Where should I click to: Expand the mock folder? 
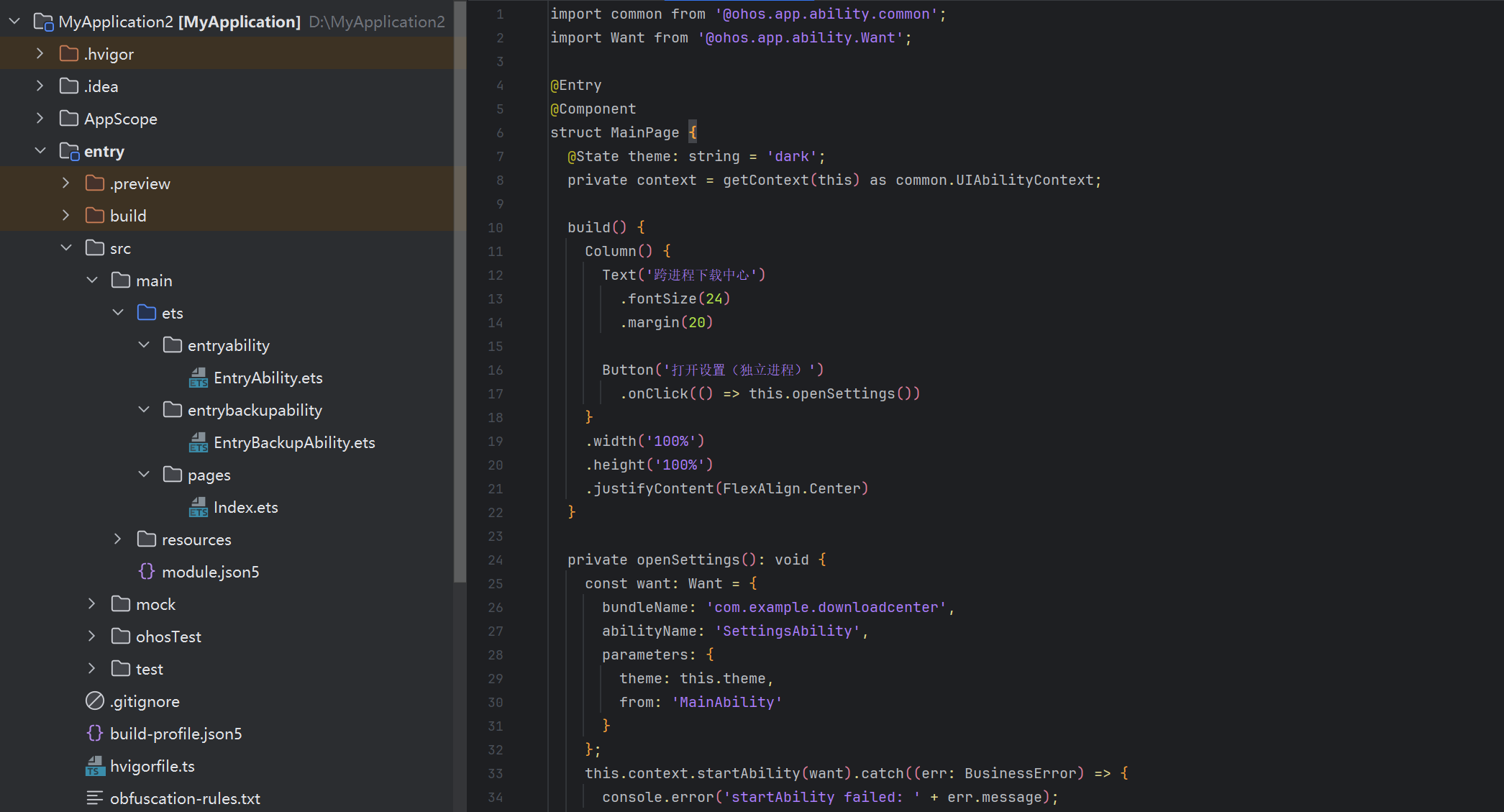click(x=92, y=604)
